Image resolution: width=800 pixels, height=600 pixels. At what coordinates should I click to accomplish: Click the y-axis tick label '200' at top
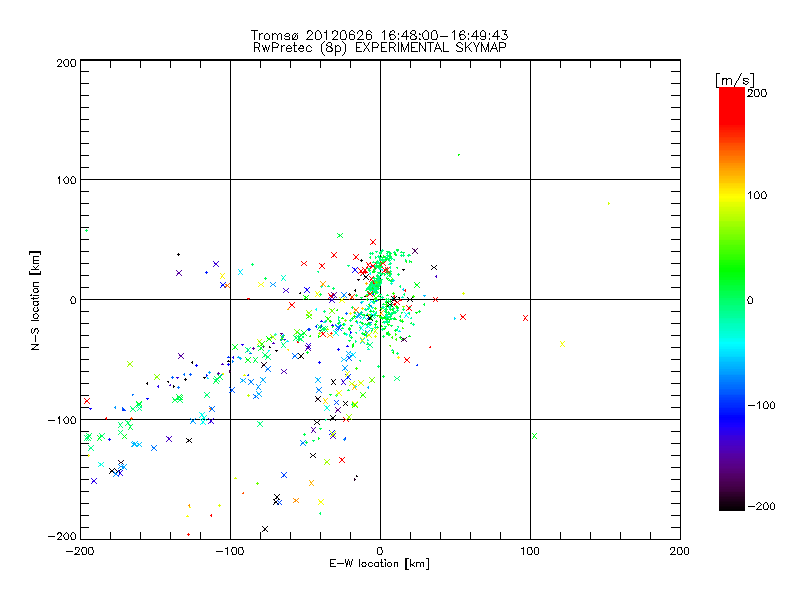tap(66, 63)
